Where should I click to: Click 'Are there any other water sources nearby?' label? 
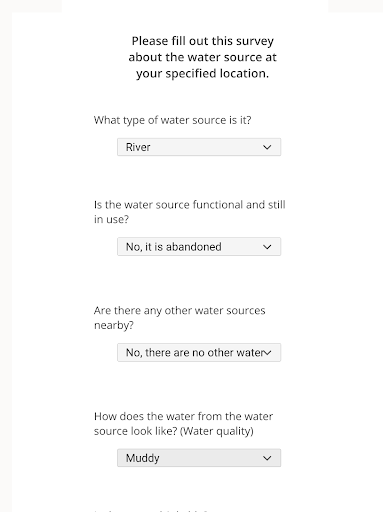tap(180, 318)
